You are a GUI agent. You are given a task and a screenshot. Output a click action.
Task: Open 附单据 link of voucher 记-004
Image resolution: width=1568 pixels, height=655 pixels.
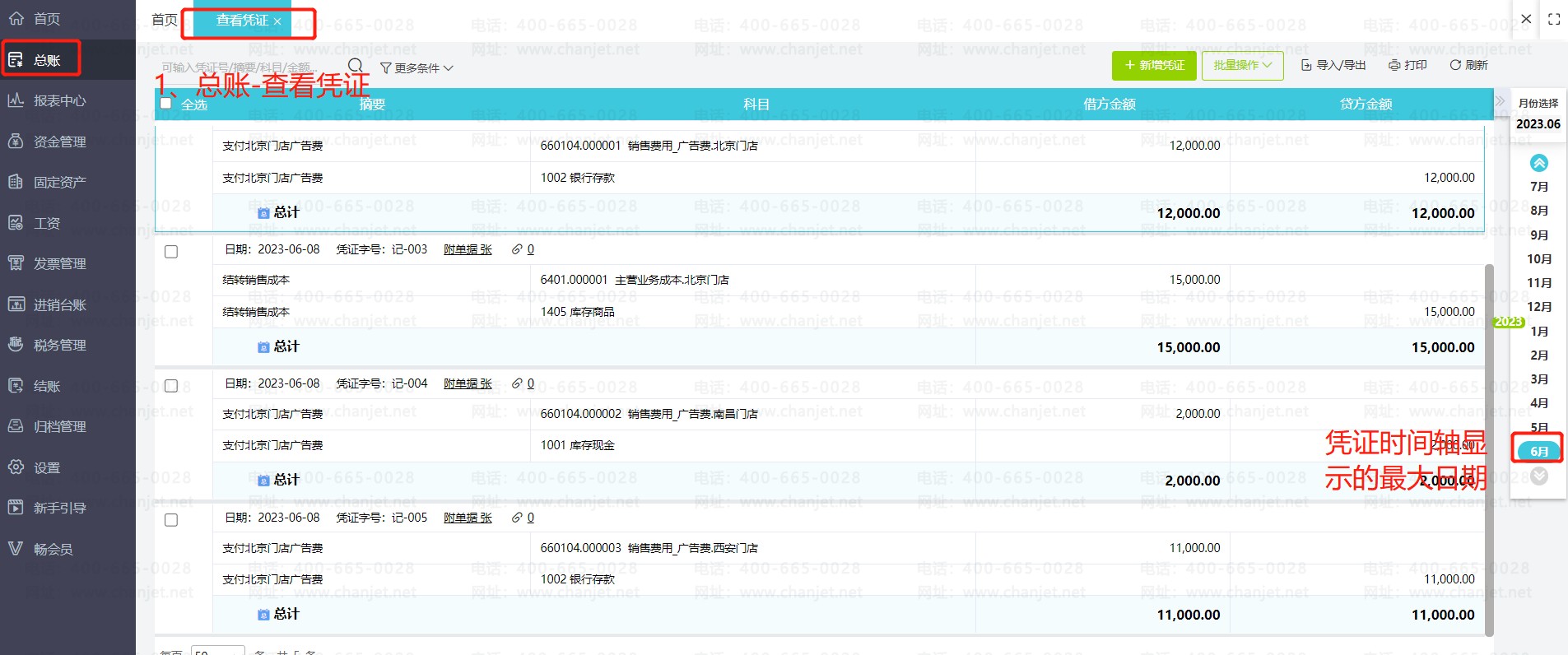pos(468,383)
